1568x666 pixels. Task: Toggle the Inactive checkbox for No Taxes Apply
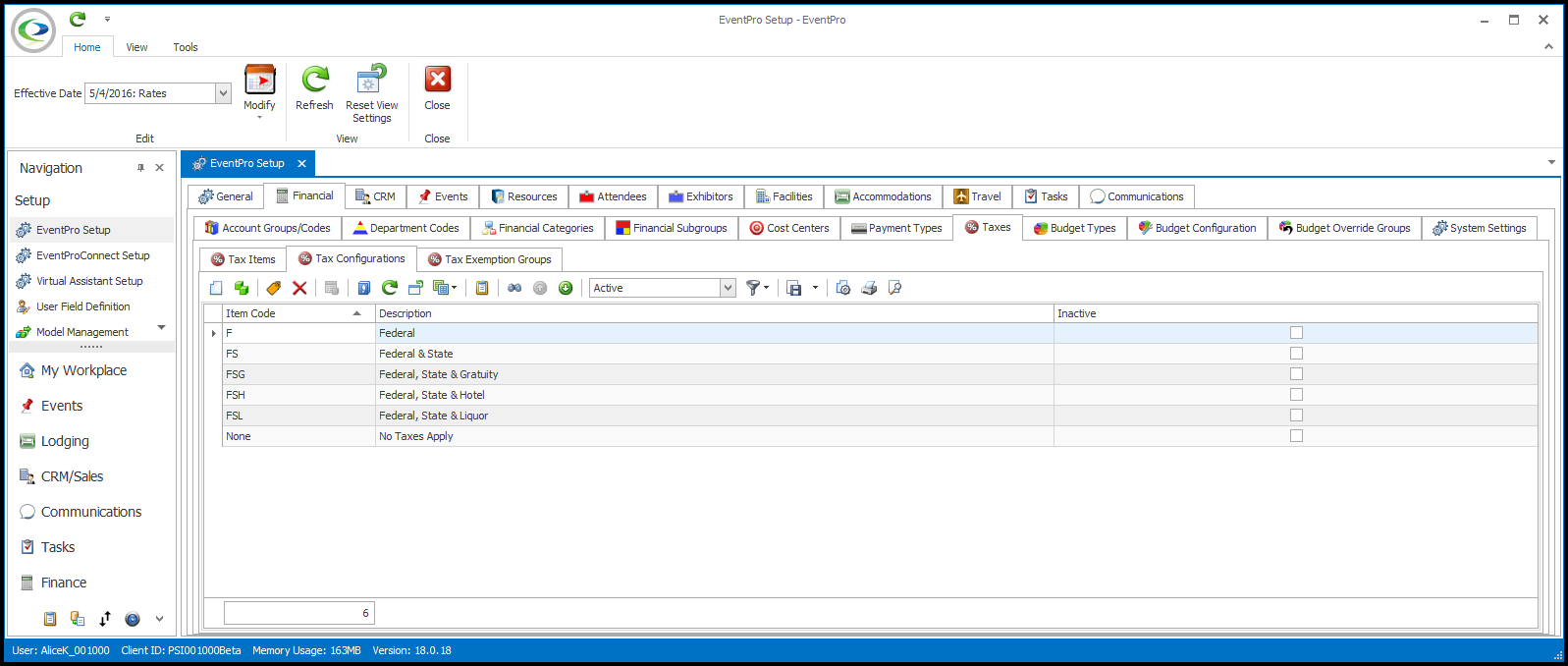tap(1296, 436)
